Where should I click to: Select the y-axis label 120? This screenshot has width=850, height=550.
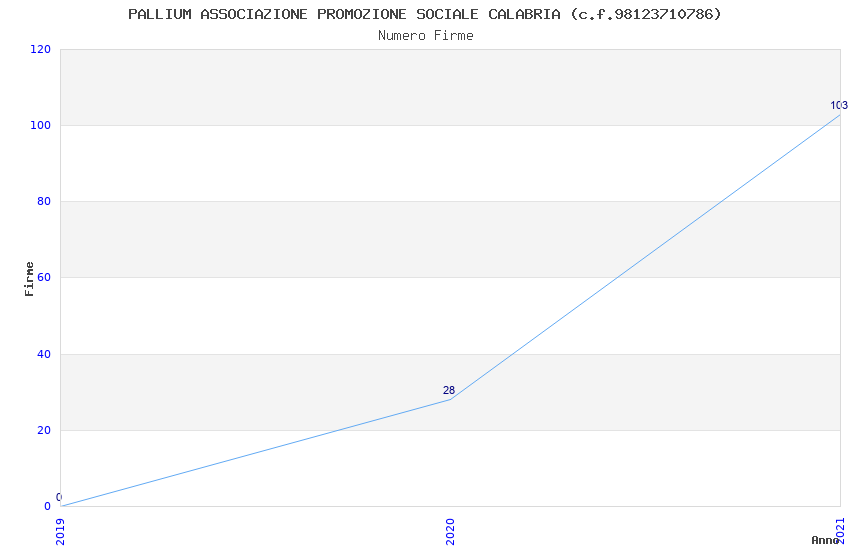point(40,49)
